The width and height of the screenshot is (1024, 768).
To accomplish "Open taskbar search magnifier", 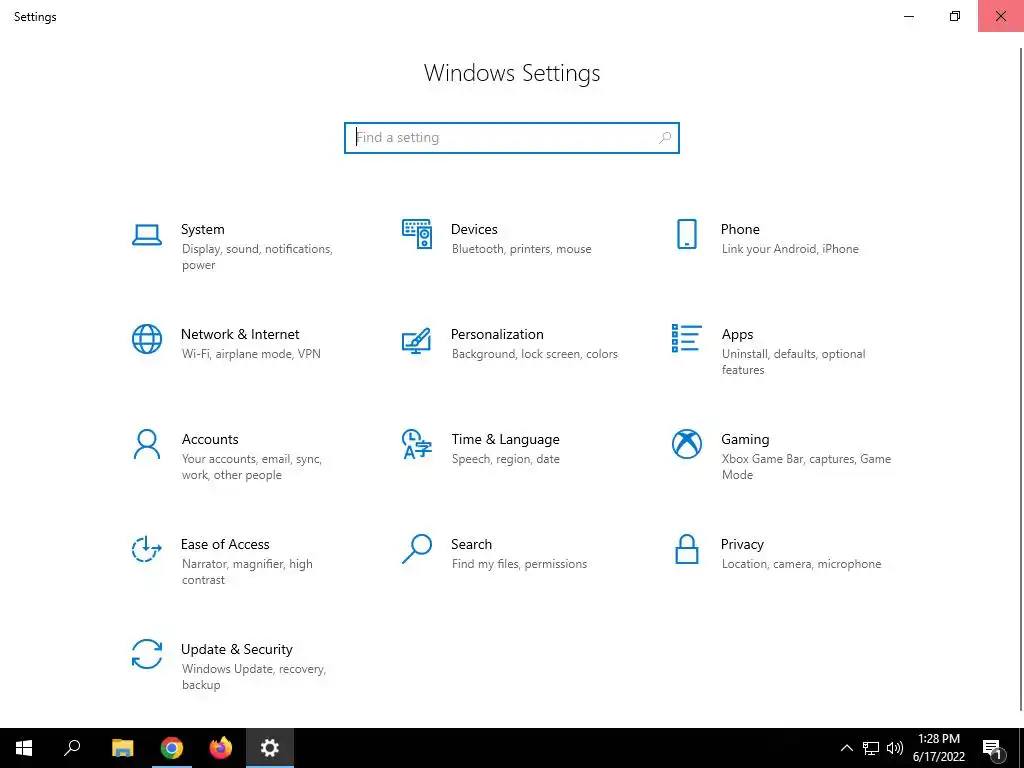I will click(72, 748).
